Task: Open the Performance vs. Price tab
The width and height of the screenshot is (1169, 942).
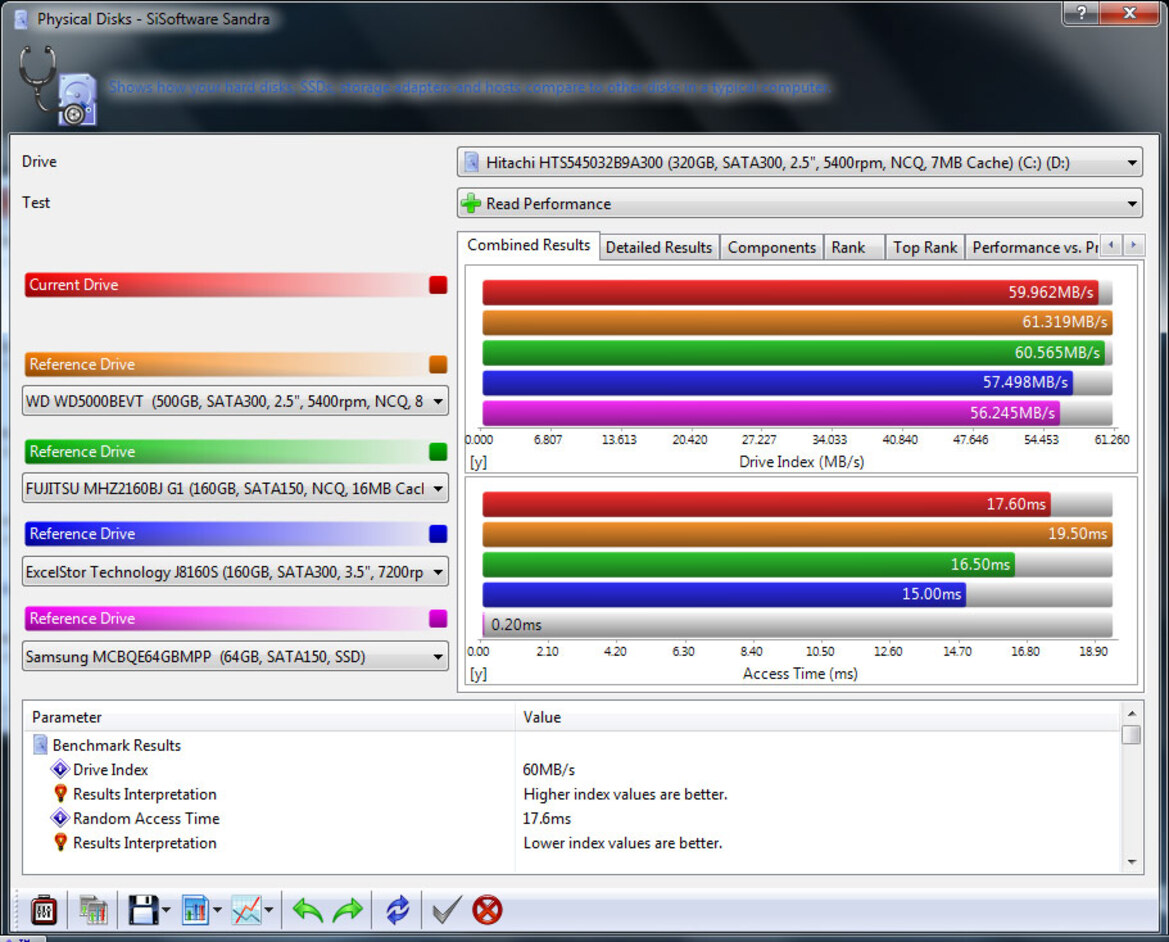Action: (1034, 247)
